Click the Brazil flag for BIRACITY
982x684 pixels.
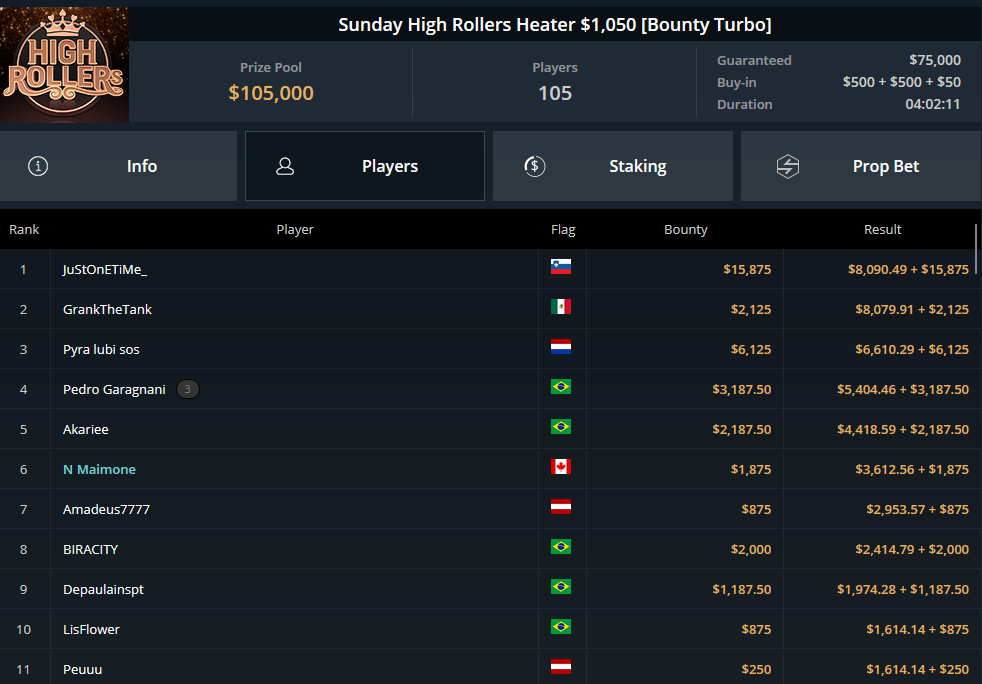coord(561,547)
